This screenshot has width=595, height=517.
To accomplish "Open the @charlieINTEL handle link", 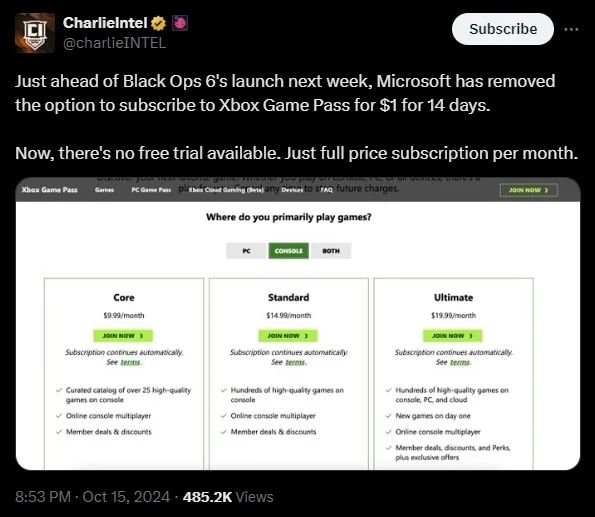I will (x=115, y=43).
